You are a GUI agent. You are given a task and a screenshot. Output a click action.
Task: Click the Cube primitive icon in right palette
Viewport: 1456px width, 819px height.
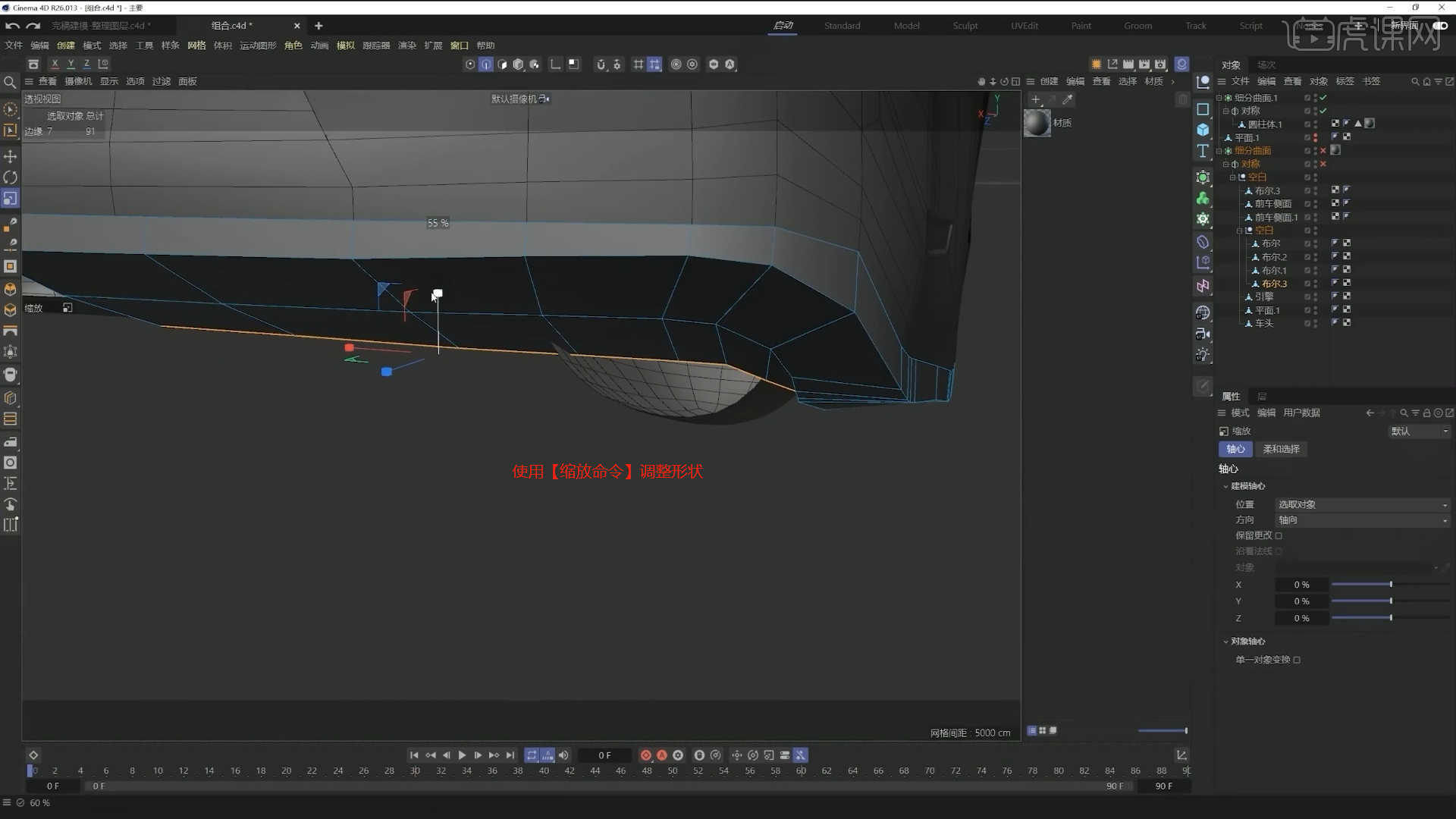click(1203, 130)
